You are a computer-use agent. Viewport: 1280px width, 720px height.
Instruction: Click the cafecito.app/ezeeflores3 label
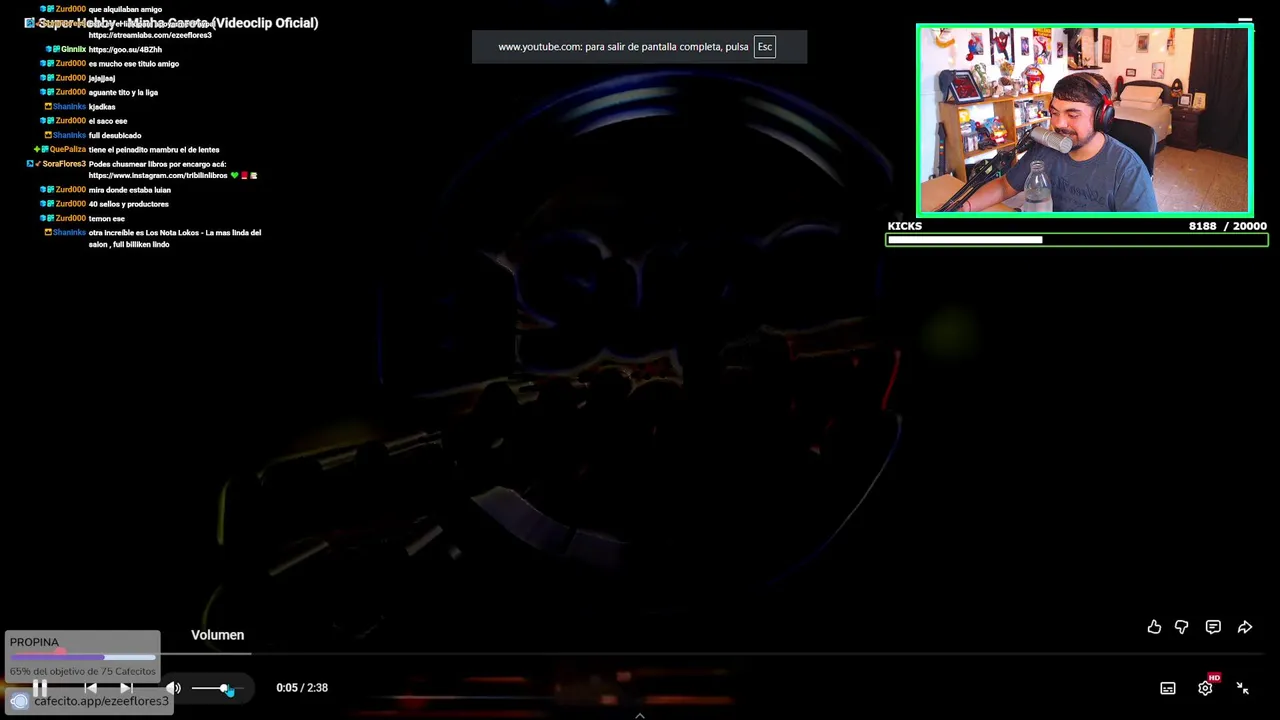click(102, 702)
